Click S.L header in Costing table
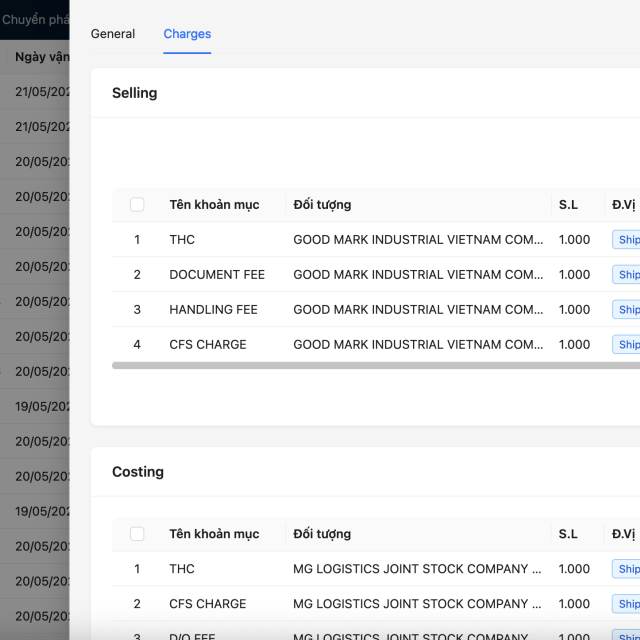640x640 pixels. pyautogui.click(x=568, y=534)
